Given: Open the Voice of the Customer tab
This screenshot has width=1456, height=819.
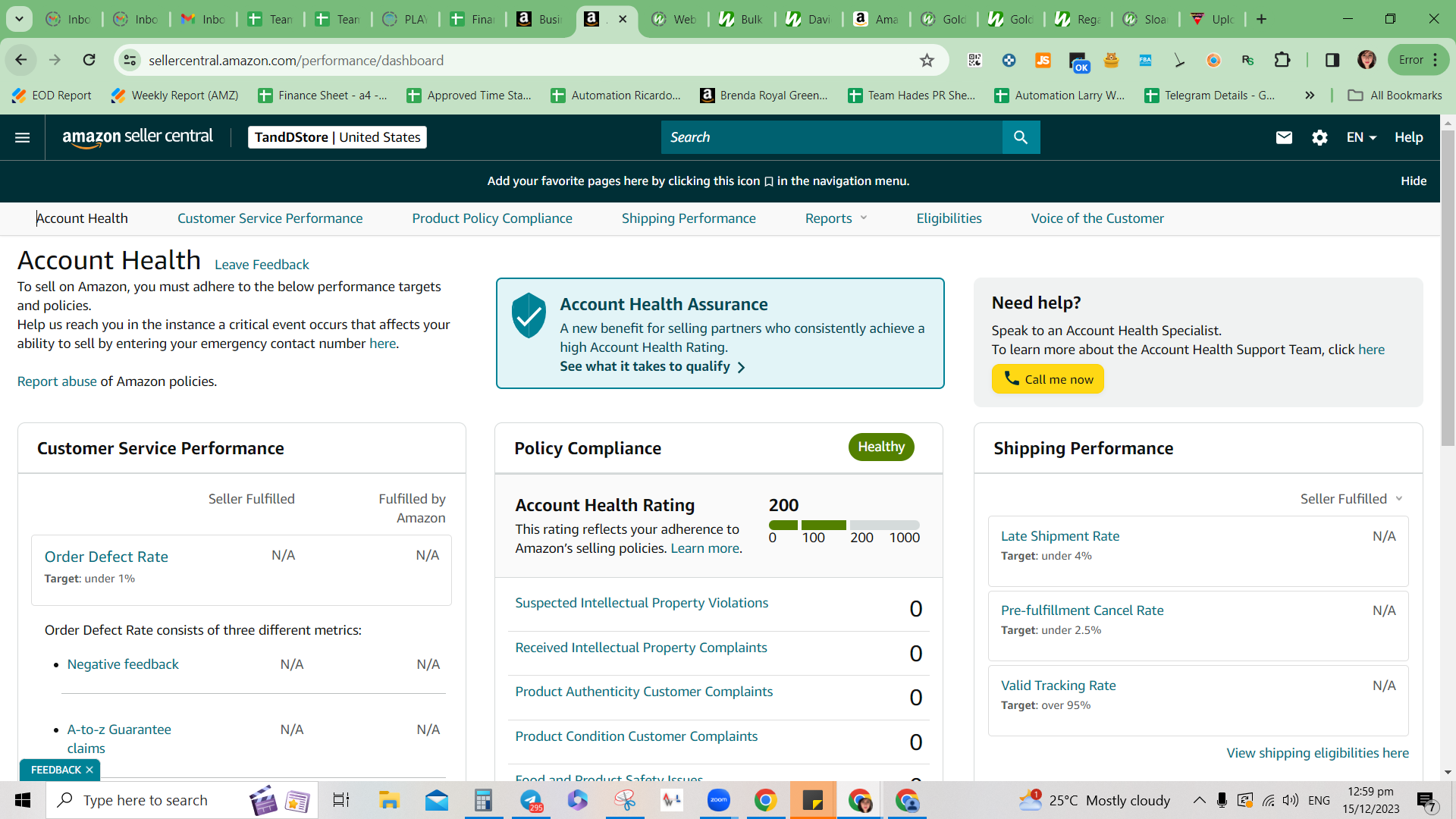Looking at the screenshot, I should [x=1097, y=218].
